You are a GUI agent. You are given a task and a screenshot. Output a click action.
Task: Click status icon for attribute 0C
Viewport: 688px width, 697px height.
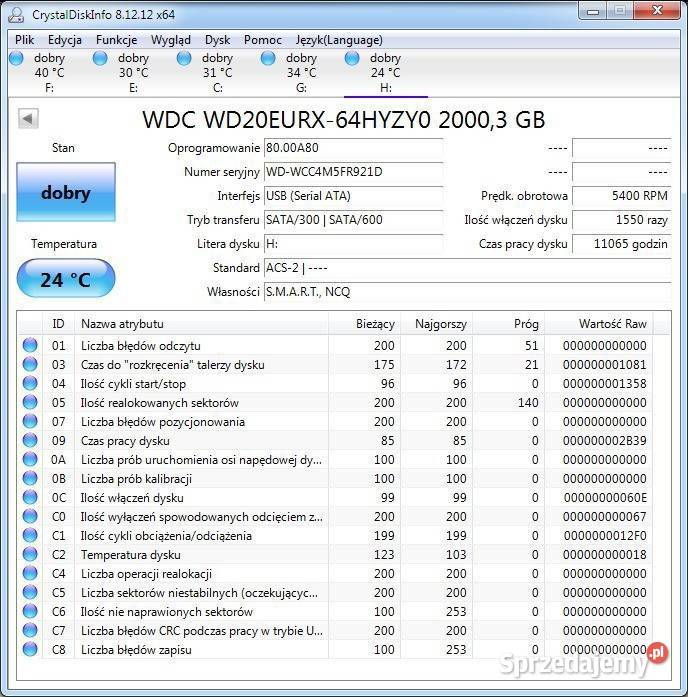(30, 497)
